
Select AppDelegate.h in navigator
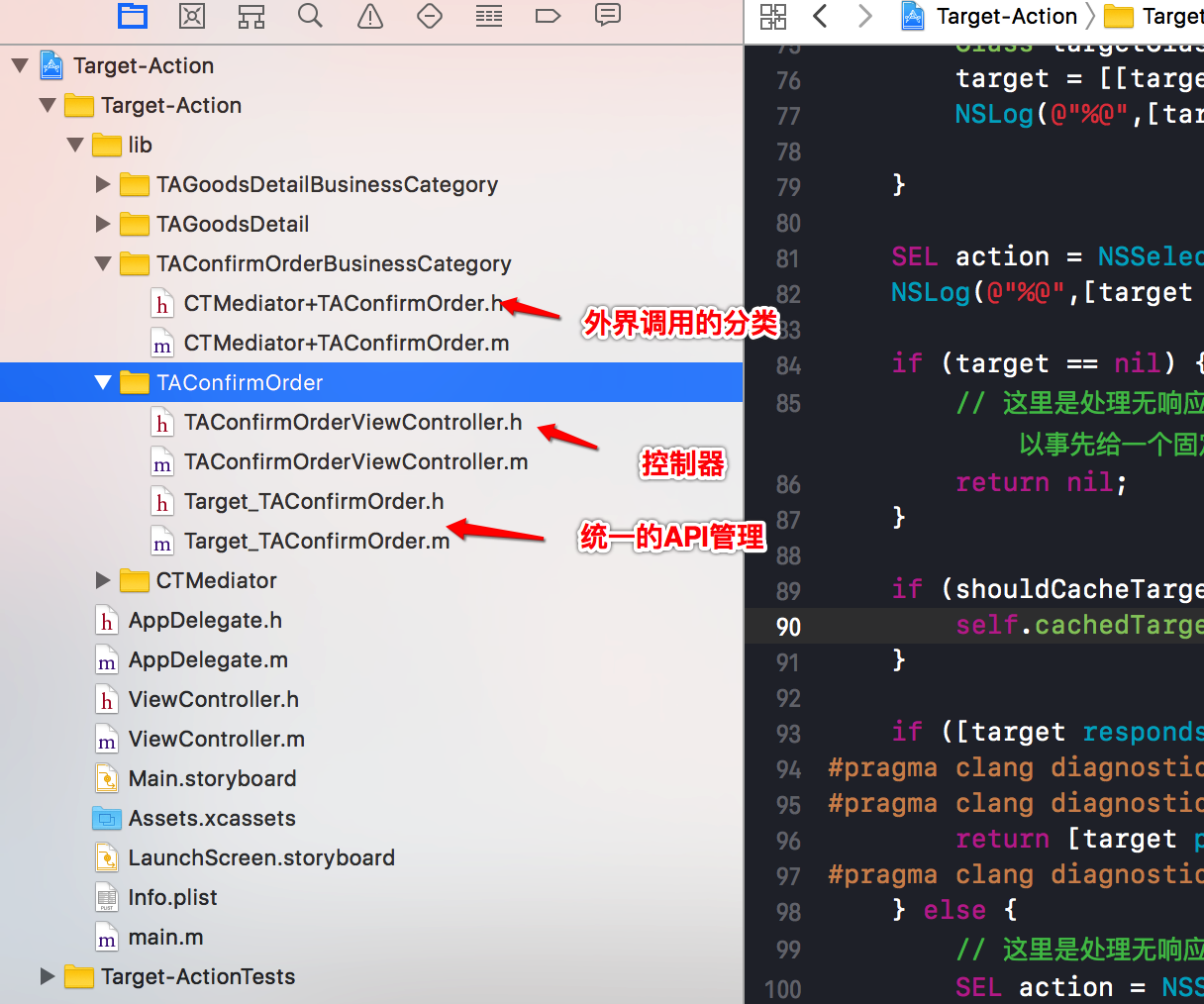205,620
